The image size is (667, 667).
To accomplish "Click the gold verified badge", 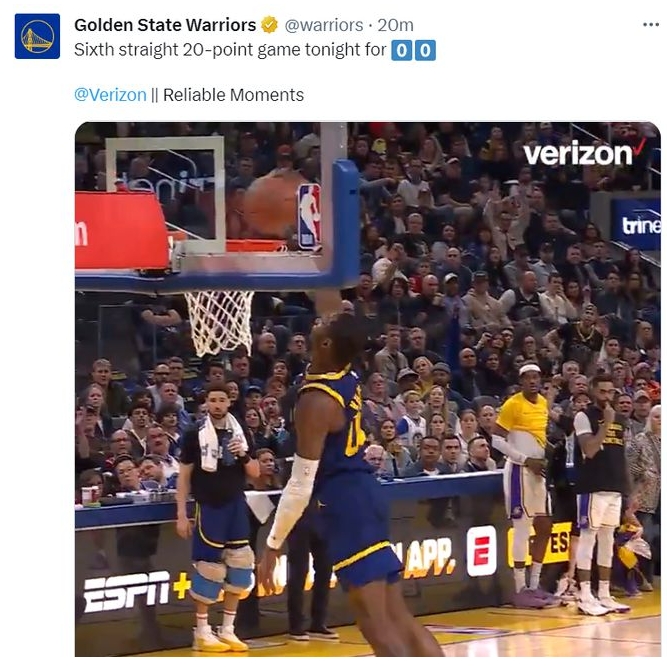I will click(x=269, y=25).
